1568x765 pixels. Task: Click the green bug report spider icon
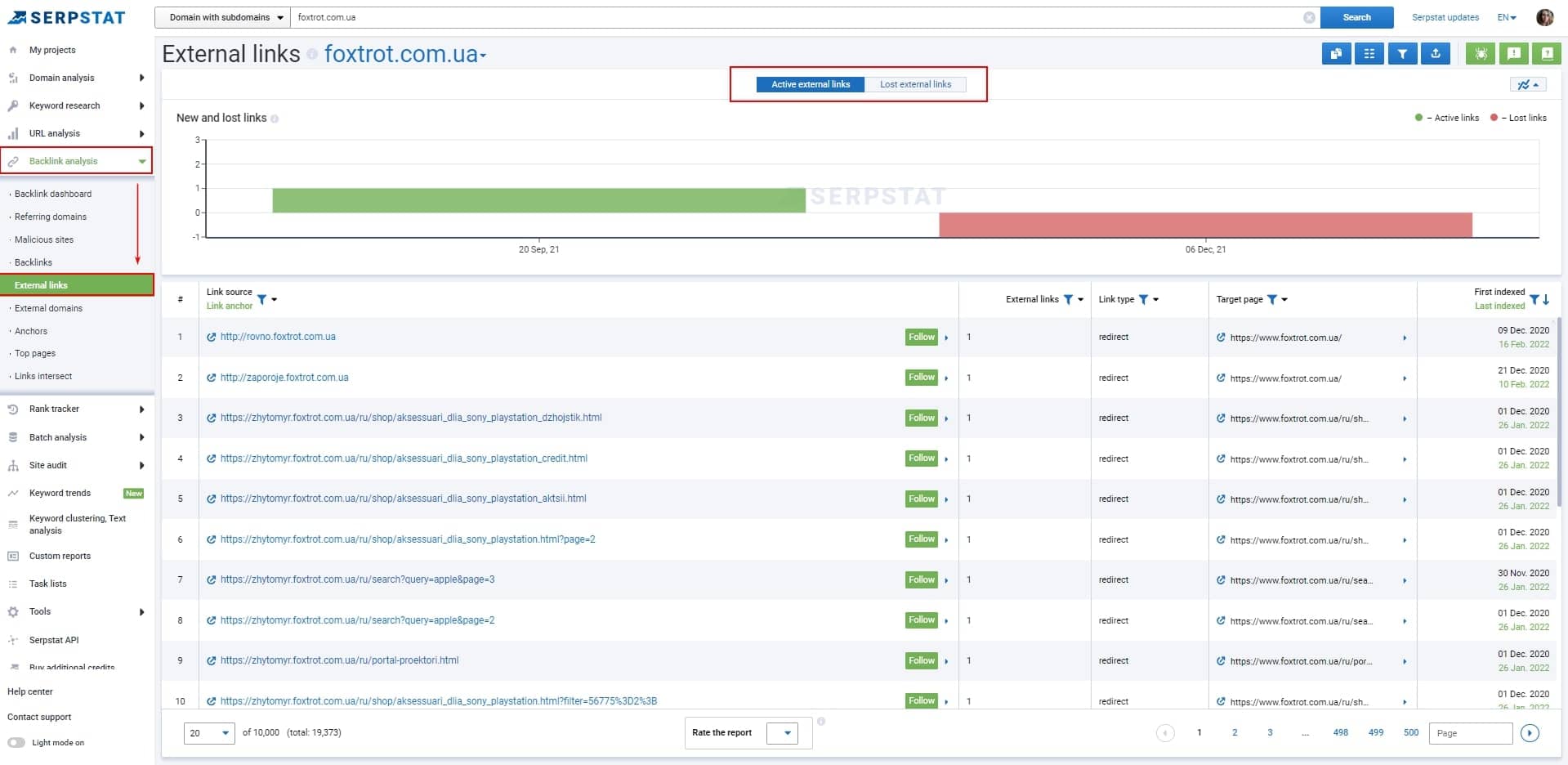[x=1481, y=54]
